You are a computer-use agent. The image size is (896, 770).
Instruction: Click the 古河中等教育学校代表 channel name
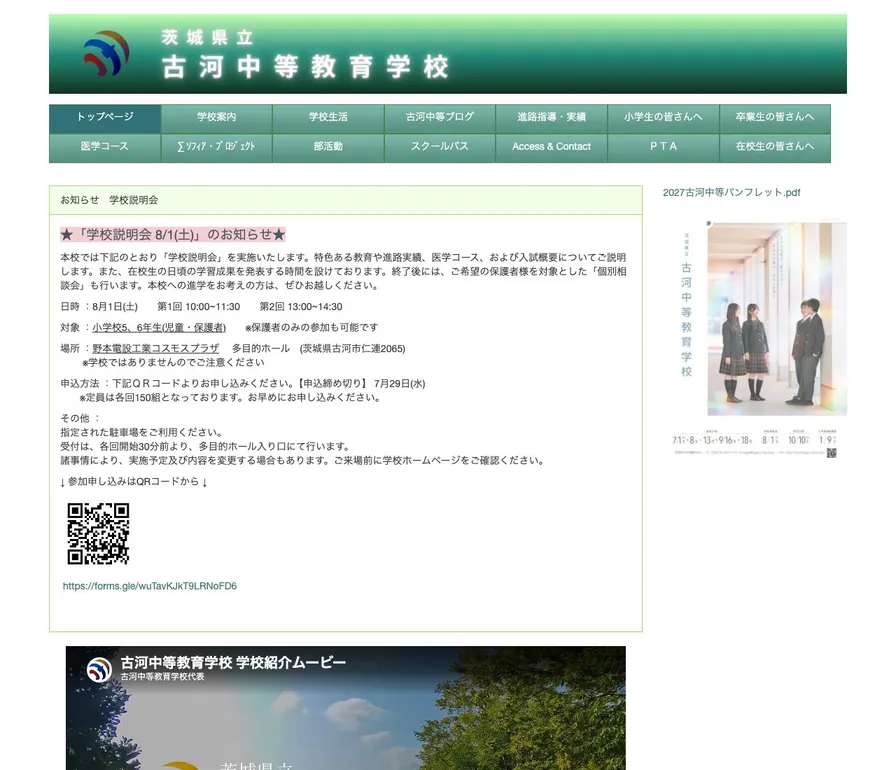pyautogui.click(x=162, y=677)
